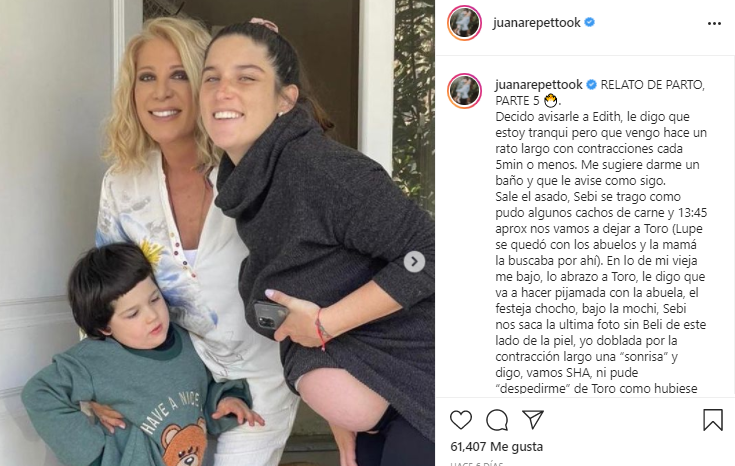Open juanarepettook profile picture in header

pos(465,23)
